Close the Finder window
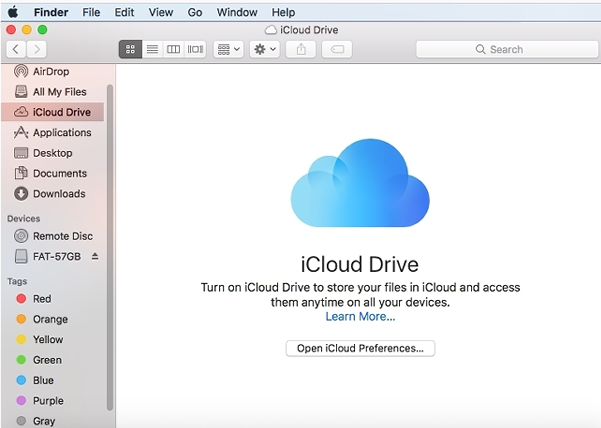 11,30
